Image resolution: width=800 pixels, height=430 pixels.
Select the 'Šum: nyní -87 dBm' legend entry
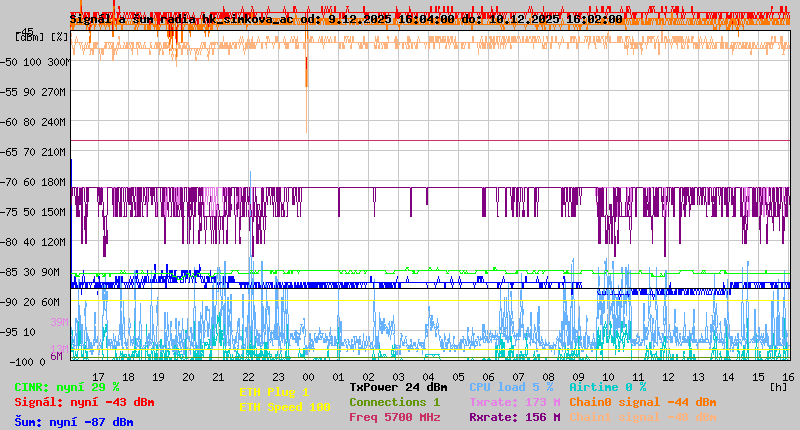(74, 422)
